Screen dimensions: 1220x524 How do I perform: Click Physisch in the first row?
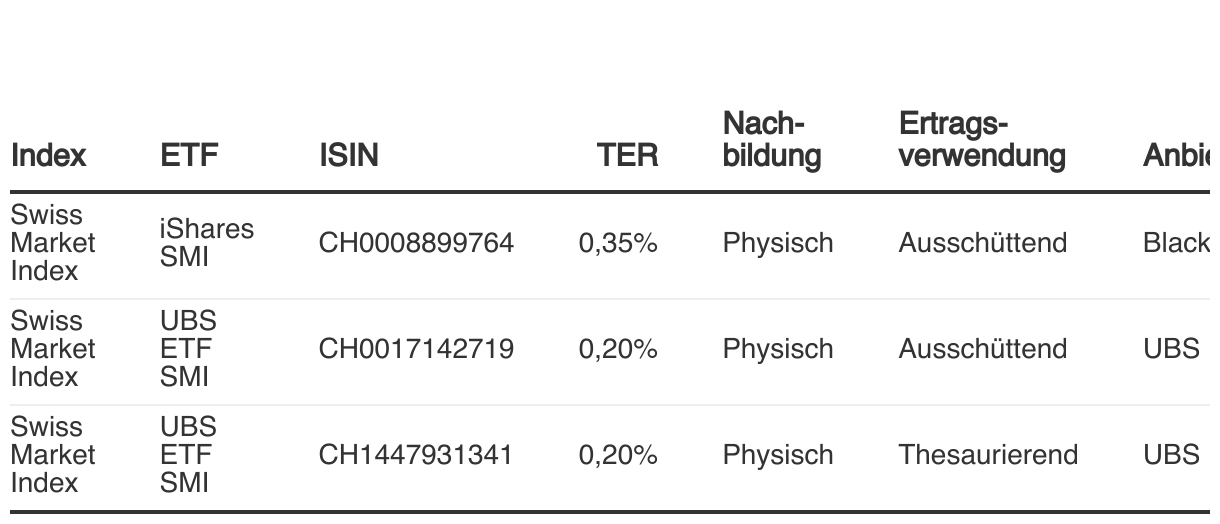778,243
